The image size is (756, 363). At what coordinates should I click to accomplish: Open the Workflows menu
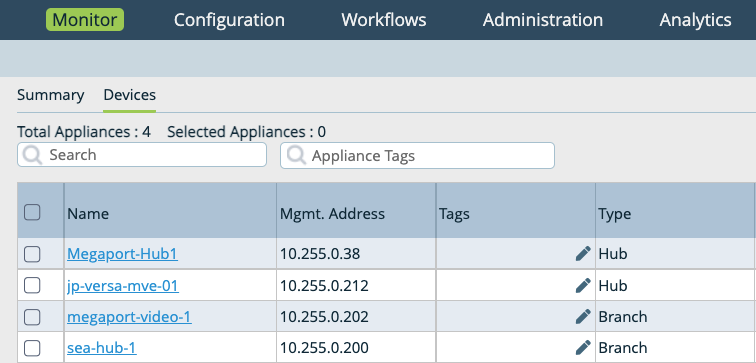click(x=384, y=20)
